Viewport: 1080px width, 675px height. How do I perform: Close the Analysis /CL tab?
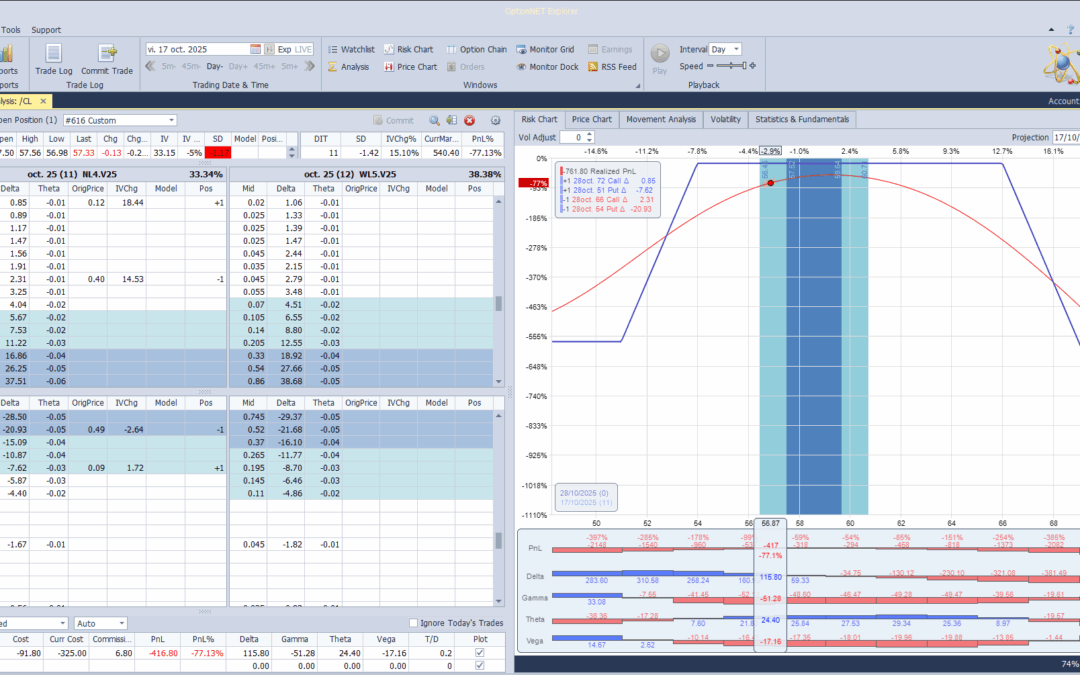[x=43, y=101]
